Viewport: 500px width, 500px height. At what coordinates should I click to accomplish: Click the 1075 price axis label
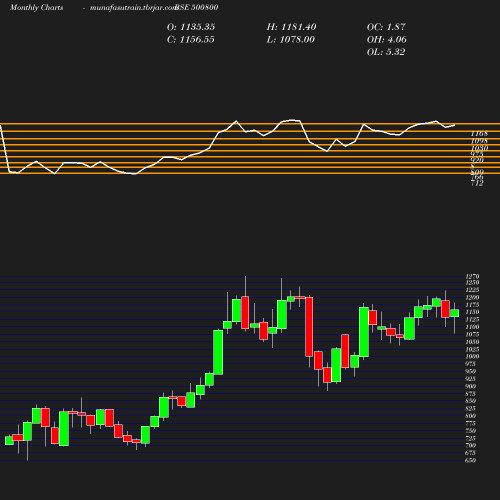(472, 334)
